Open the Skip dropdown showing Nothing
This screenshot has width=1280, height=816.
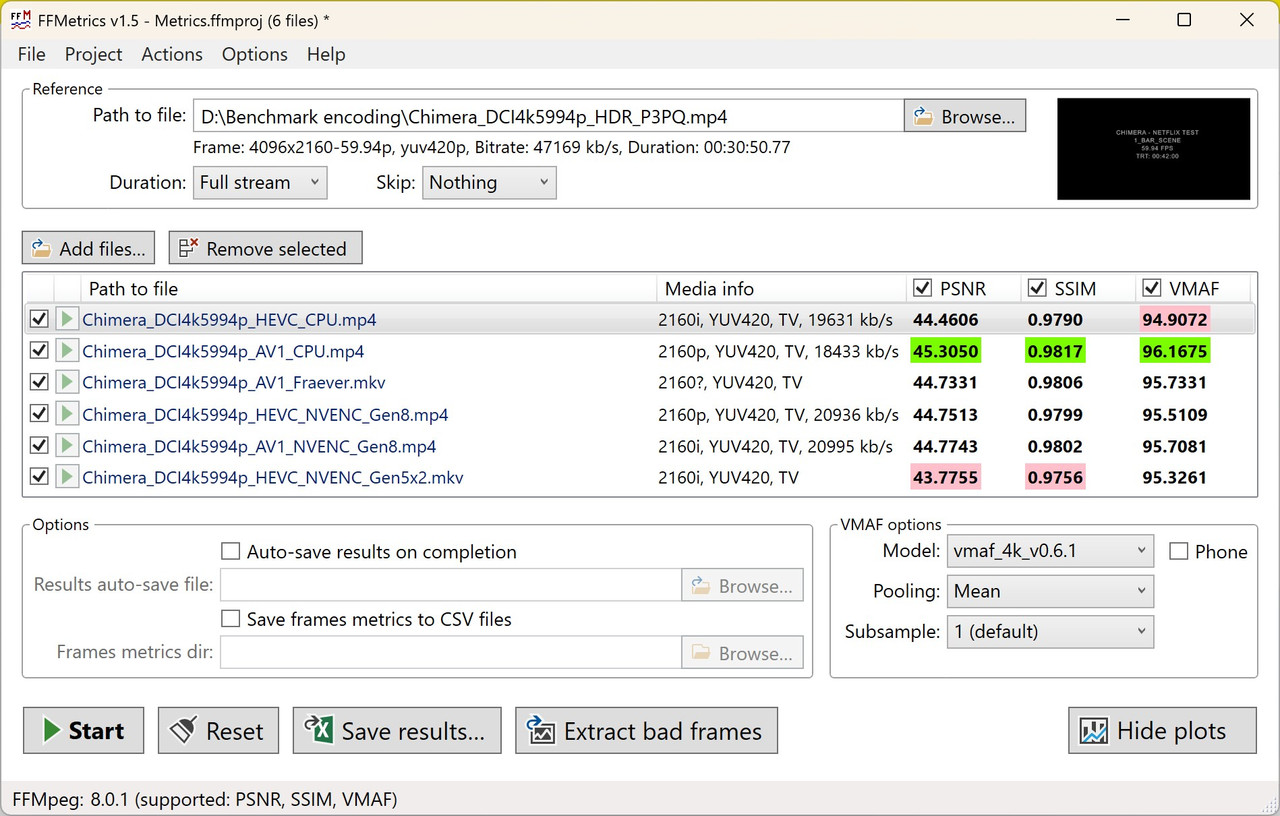[489, 182]
